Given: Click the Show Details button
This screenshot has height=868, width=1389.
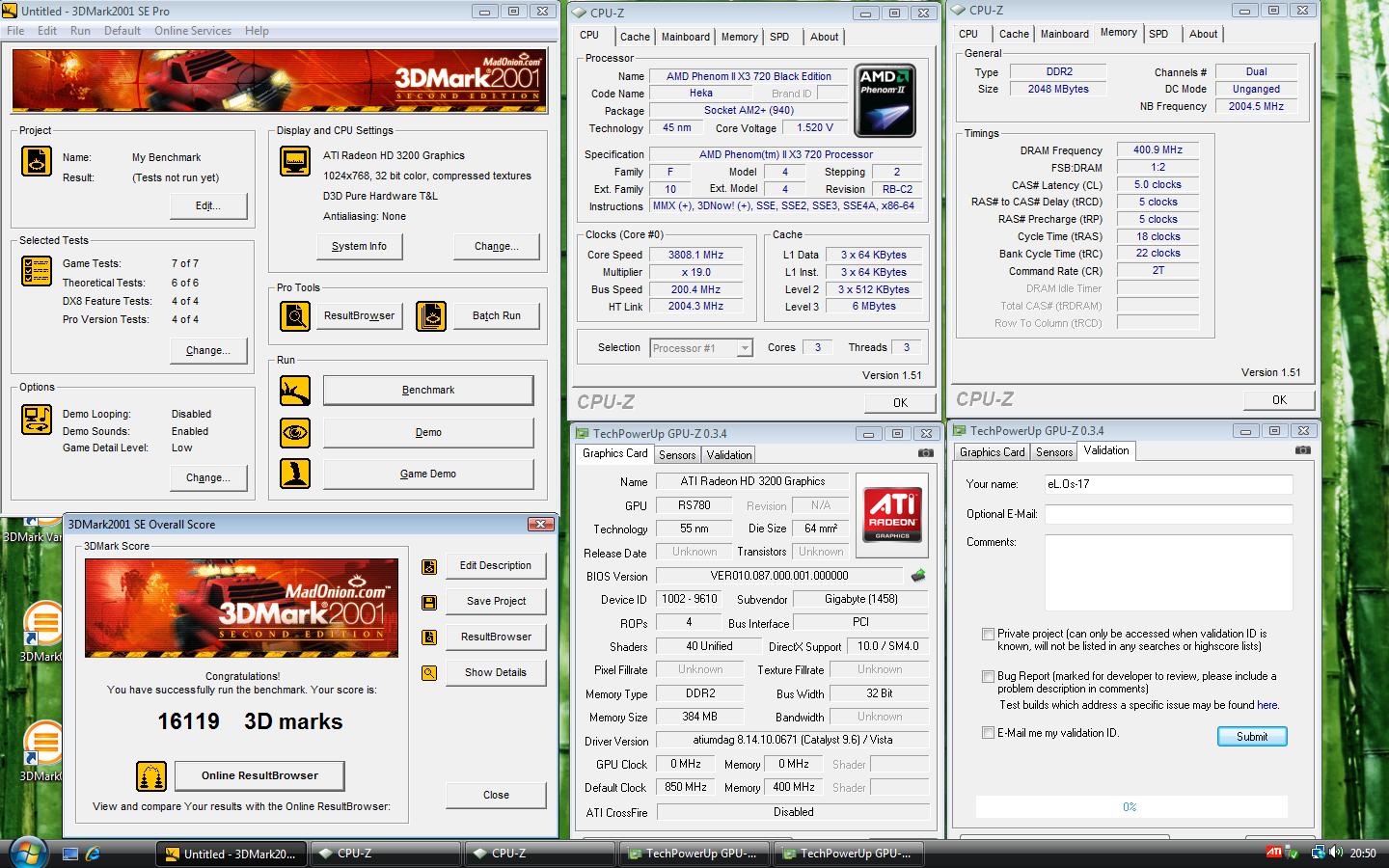Looking at the screenshot, I should tap(496, 672).
